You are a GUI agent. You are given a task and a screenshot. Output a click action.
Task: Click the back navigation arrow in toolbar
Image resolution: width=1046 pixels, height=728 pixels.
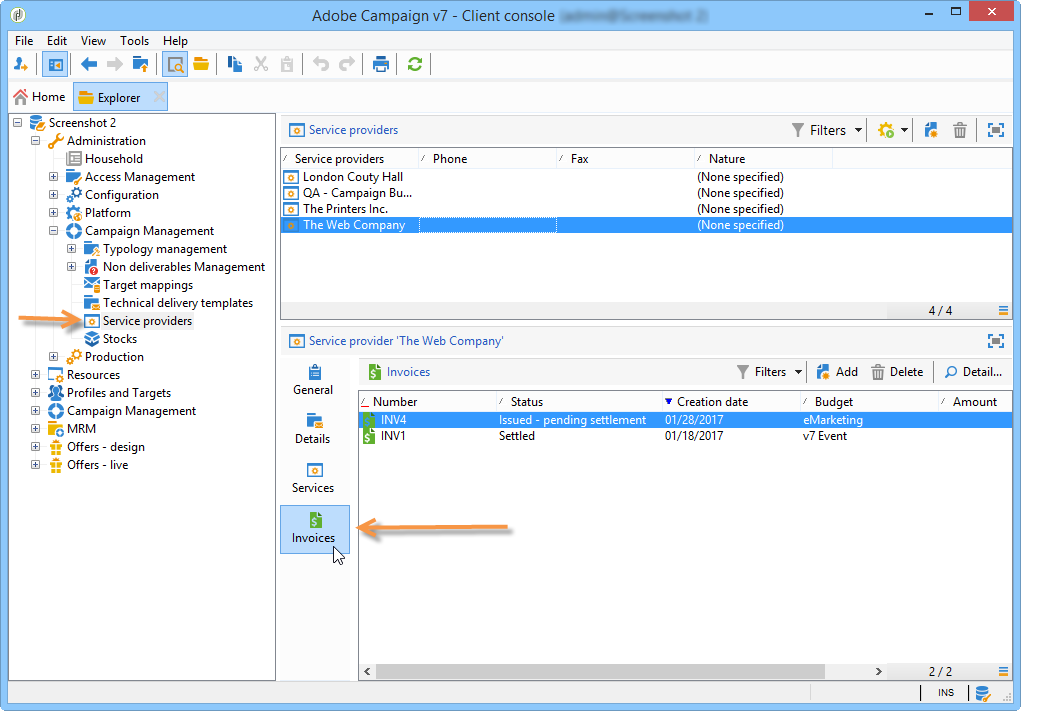tap(89, 65)
